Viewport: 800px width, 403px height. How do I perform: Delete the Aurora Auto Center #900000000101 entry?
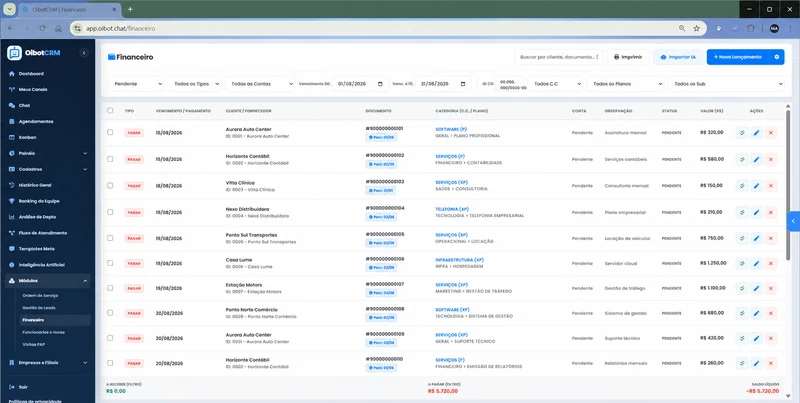point(770,133)
